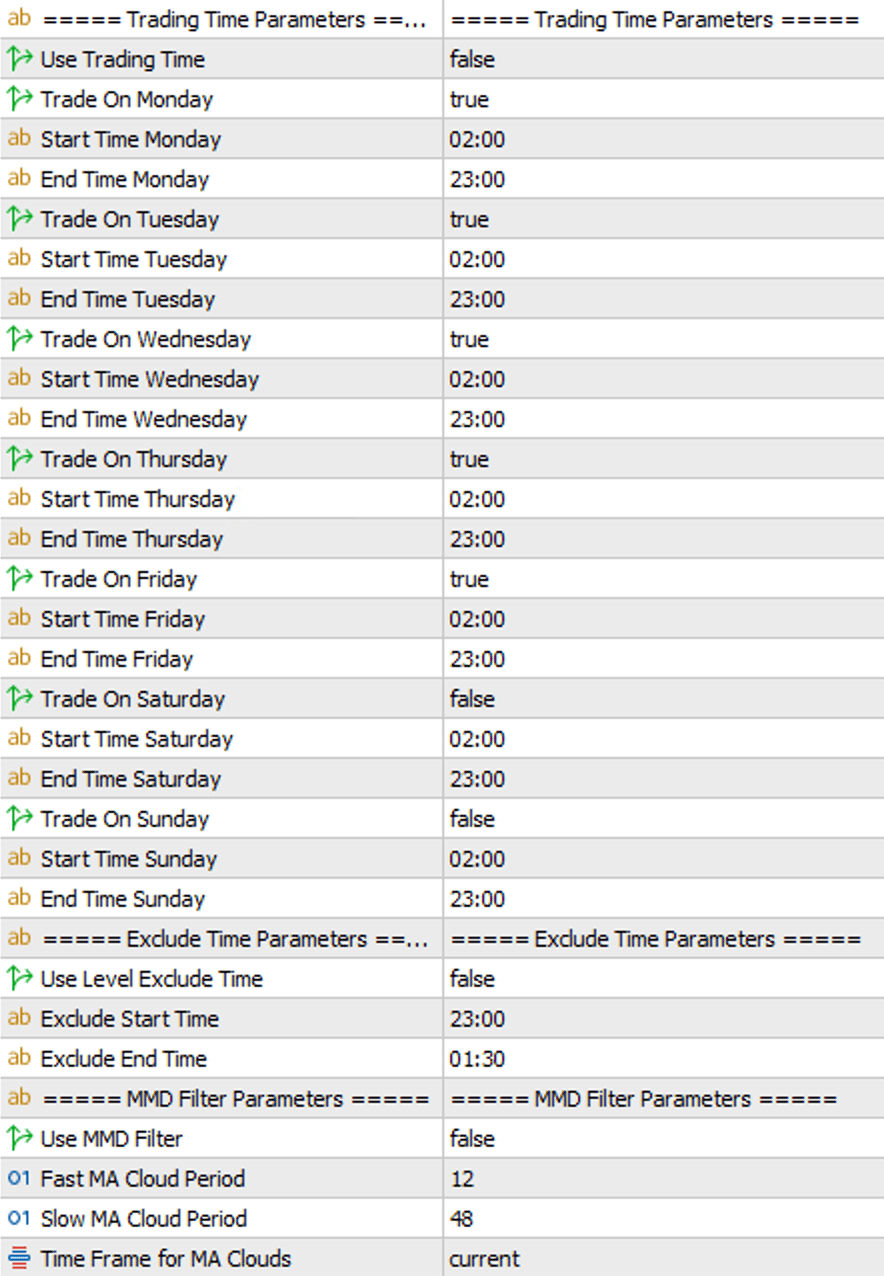
Task: Click the ab icon beside Exclude Start Time
Action: point(18,1019)
